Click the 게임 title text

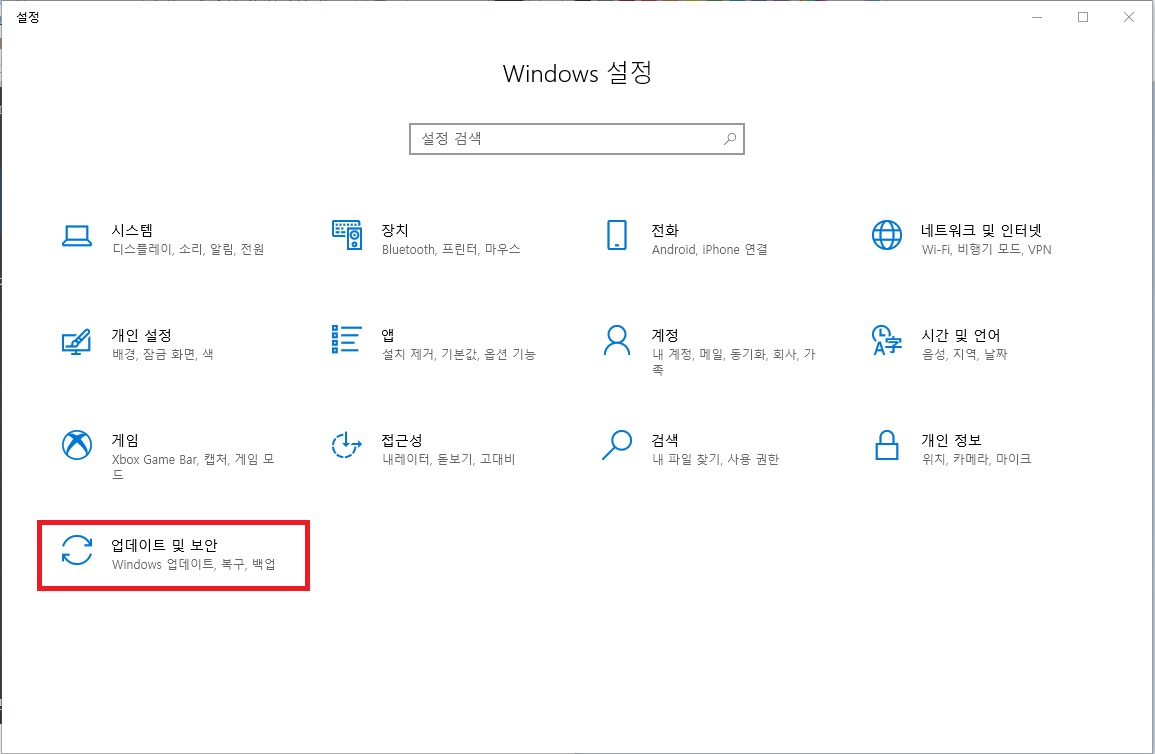(124, 440)
